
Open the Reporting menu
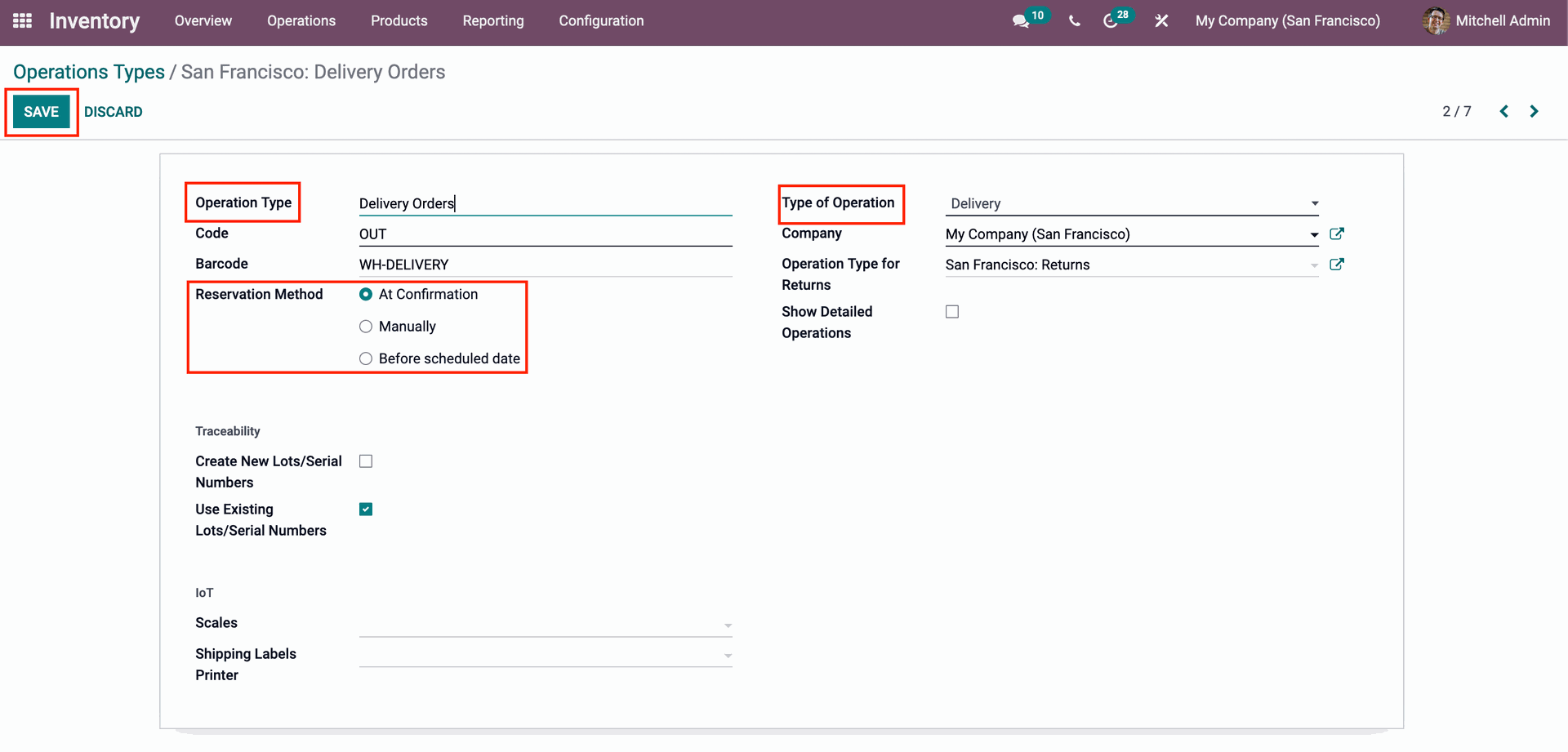click(x=493, y=21)
